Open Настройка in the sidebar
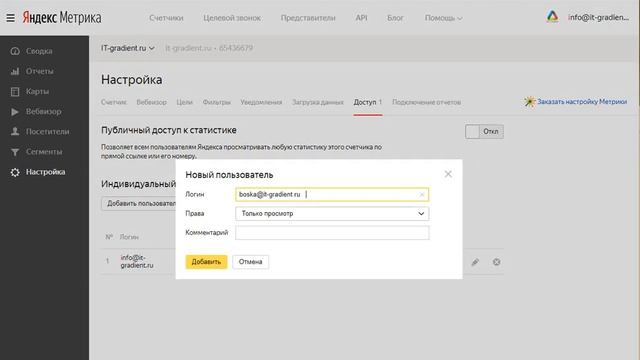The height and width of the screenshot is (360, 640). pos(45,172)
